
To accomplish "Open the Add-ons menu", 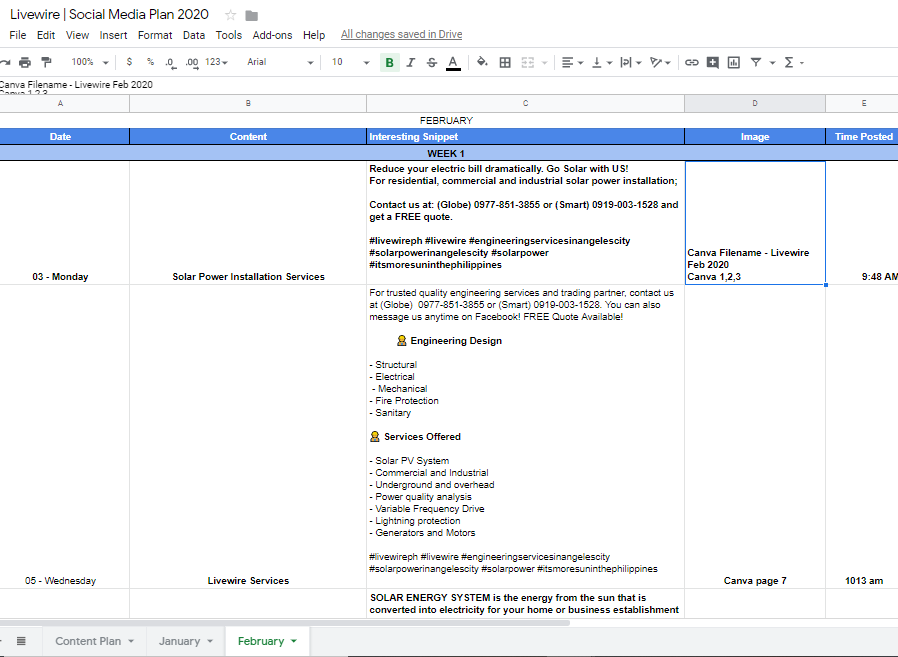I will pyautogui.click(x=272, y=35).
